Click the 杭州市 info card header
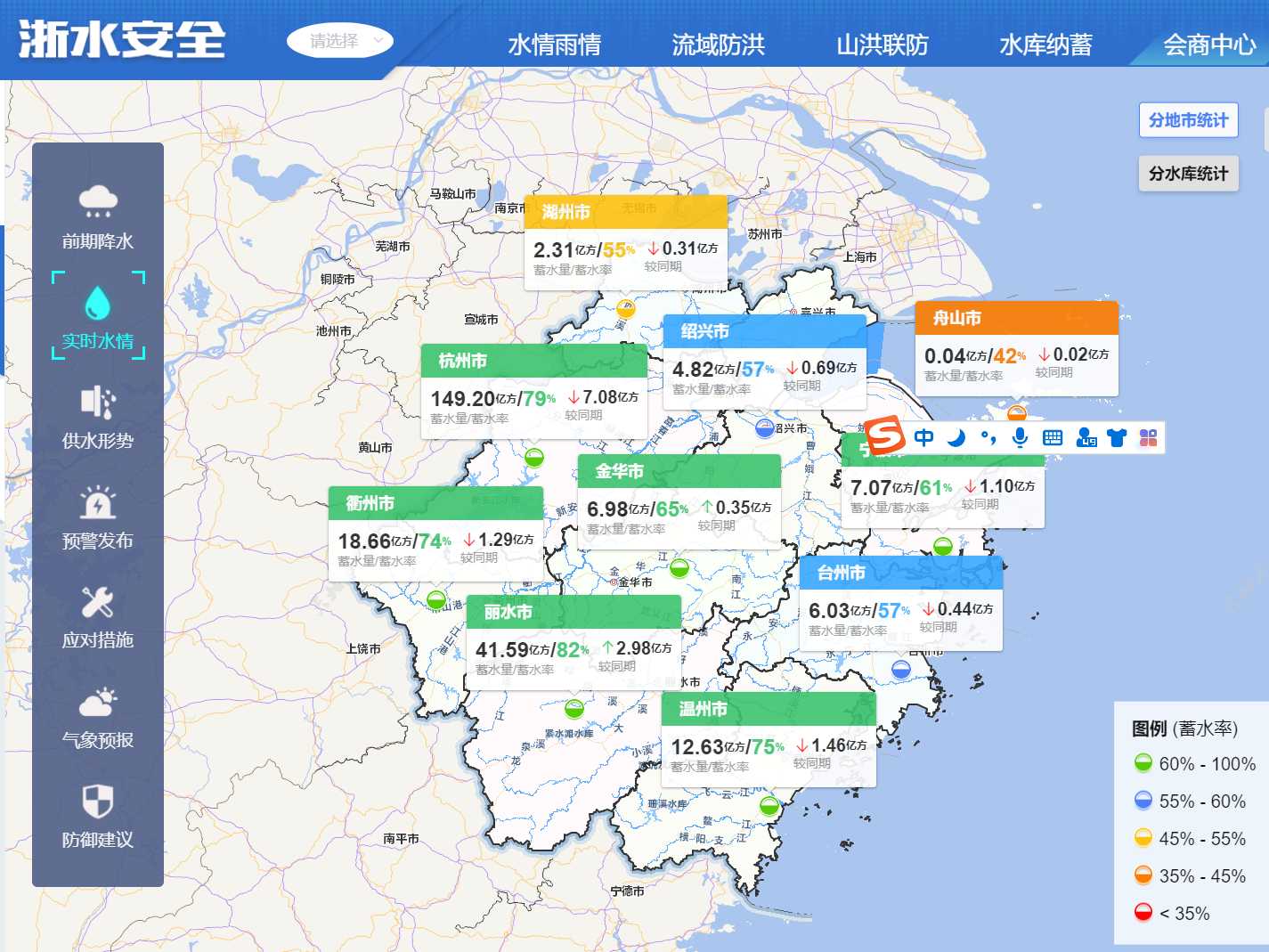 (533, 361)
